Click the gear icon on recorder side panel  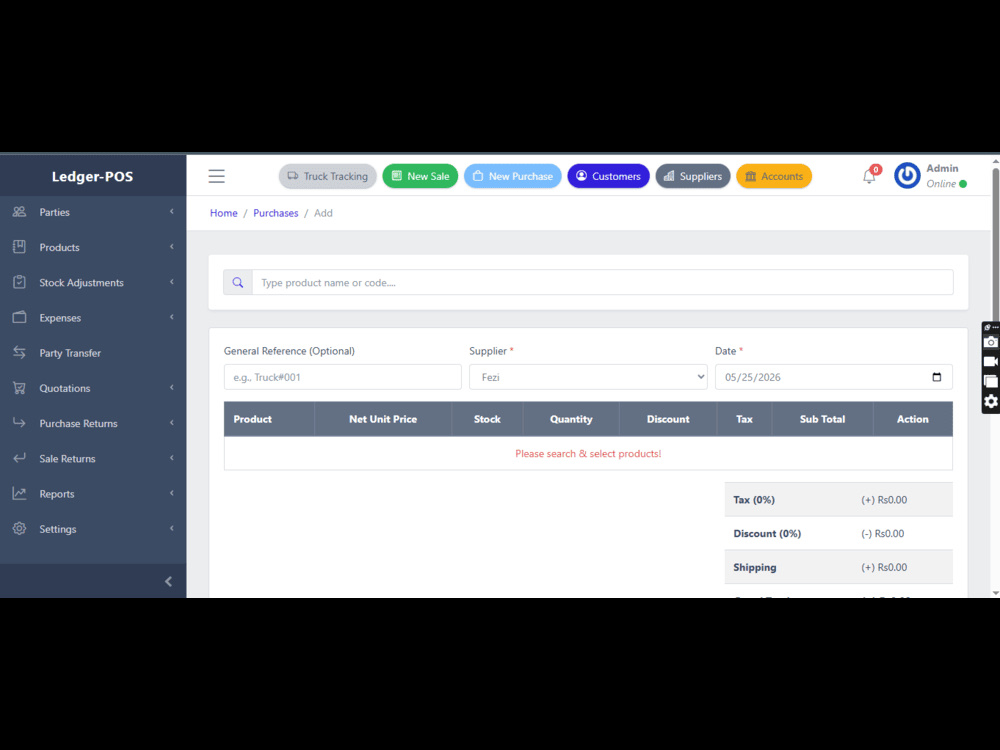coord(990,401)
